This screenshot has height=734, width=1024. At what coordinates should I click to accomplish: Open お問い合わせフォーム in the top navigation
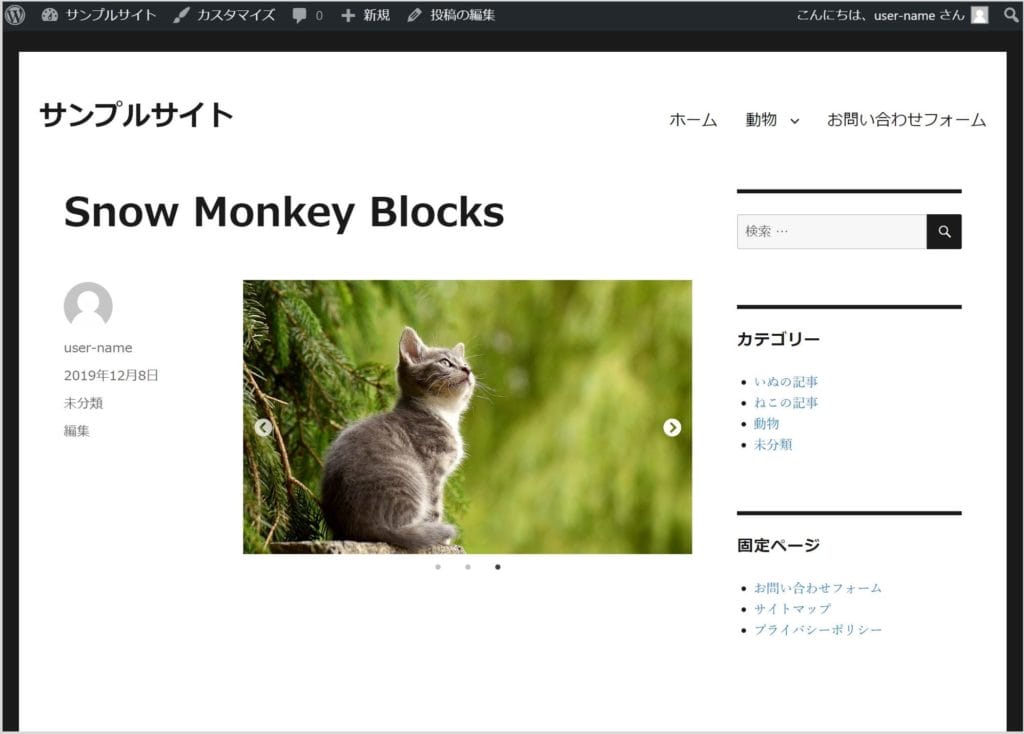pos(906,120)
